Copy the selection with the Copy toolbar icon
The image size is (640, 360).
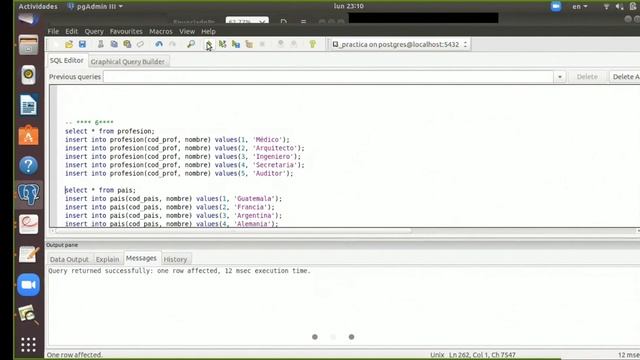114,44
